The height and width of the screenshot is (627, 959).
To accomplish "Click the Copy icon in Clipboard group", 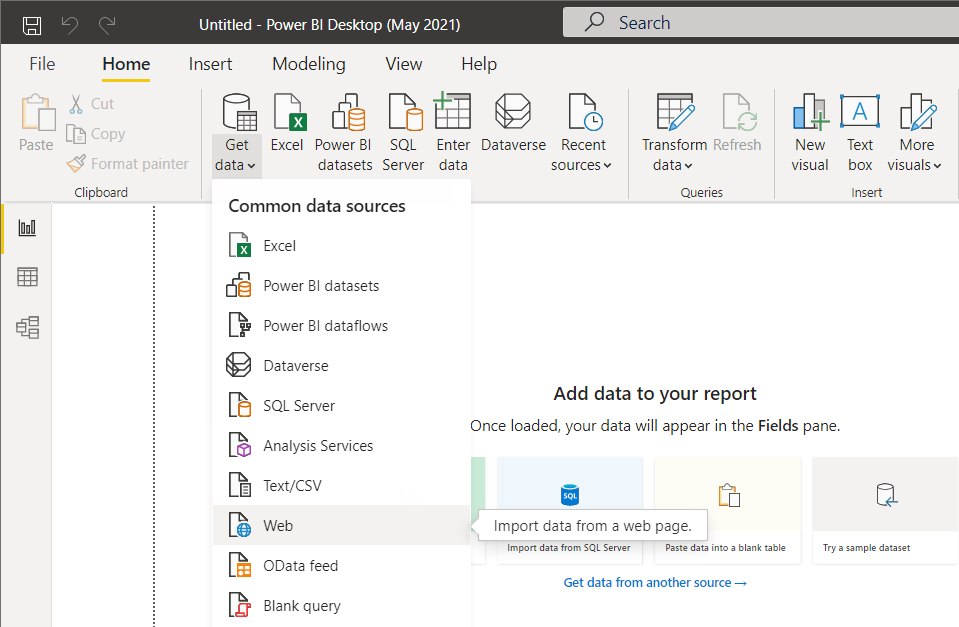I will (76, 134).
